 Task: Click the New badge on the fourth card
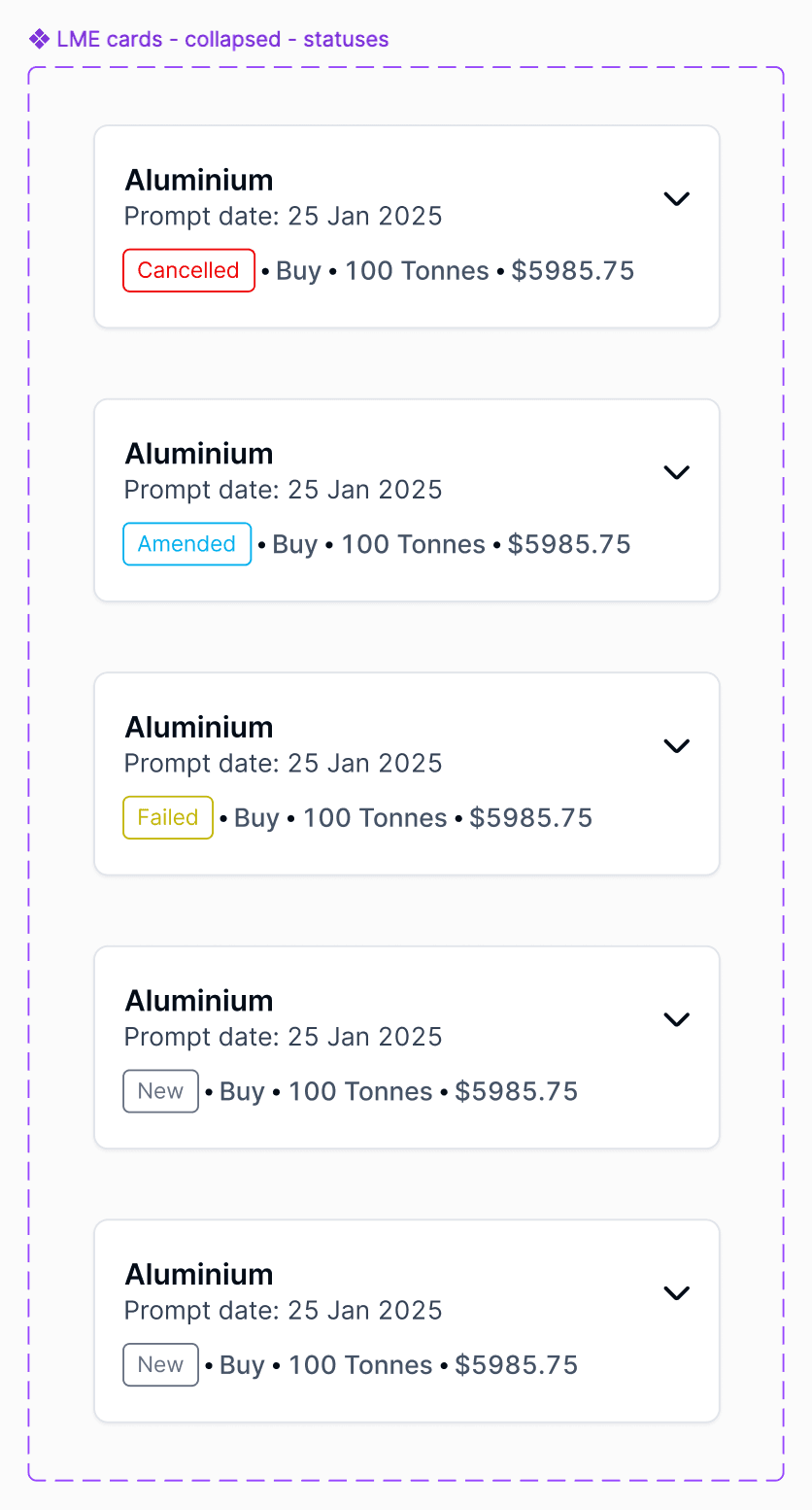click(x=160, y=1091)
